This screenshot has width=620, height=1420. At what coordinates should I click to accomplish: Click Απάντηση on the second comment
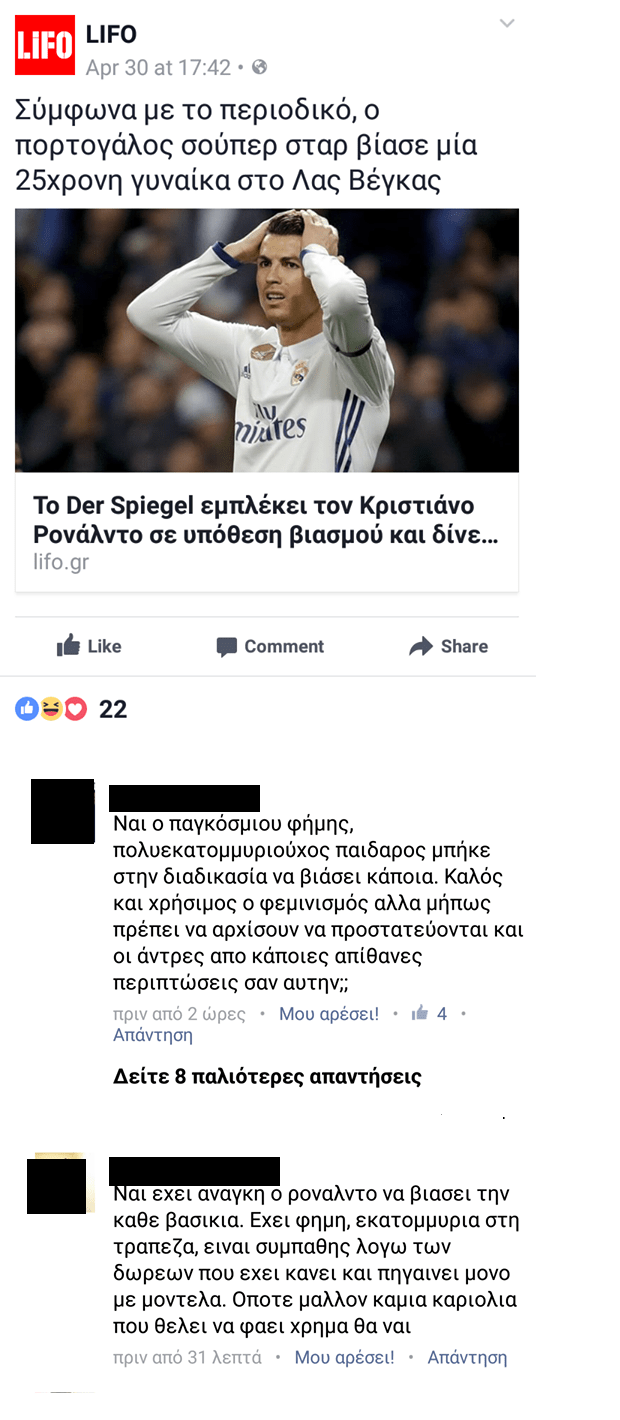467,1357
